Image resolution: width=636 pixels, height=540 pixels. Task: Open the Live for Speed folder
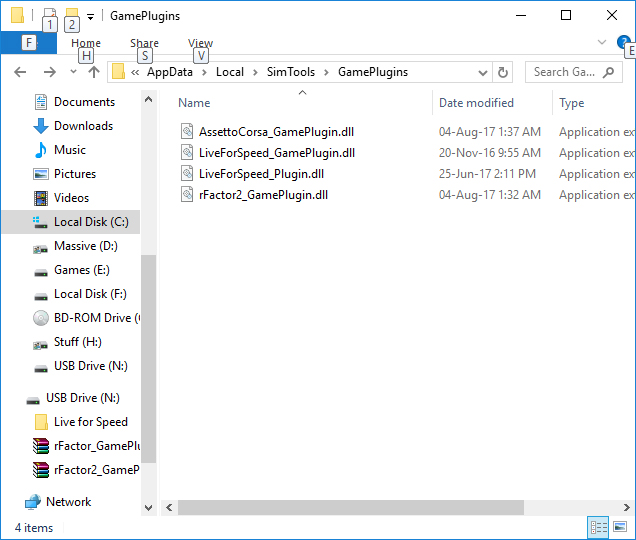(90, 422)
